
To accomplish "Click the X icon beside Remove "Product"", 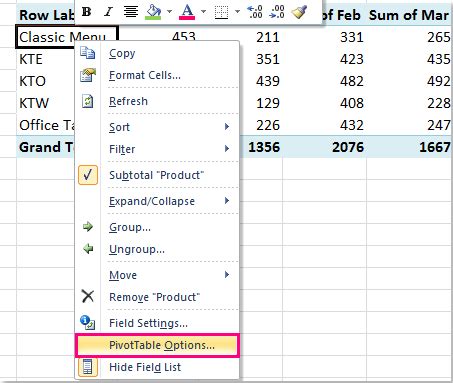I will click(88, 296).
